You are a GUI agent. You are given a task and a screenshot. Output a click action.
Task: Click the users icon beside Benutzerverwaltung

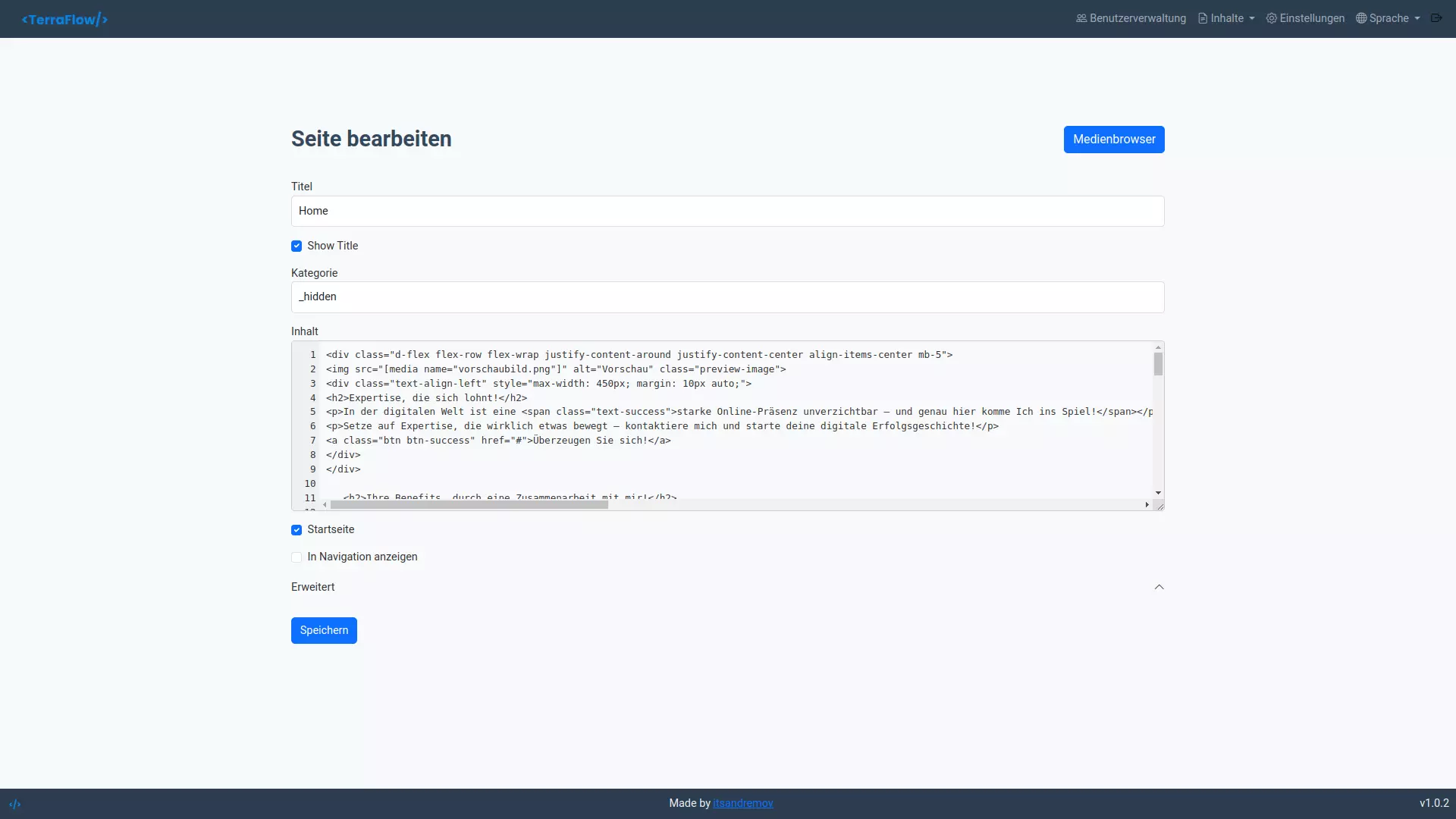1081,18
